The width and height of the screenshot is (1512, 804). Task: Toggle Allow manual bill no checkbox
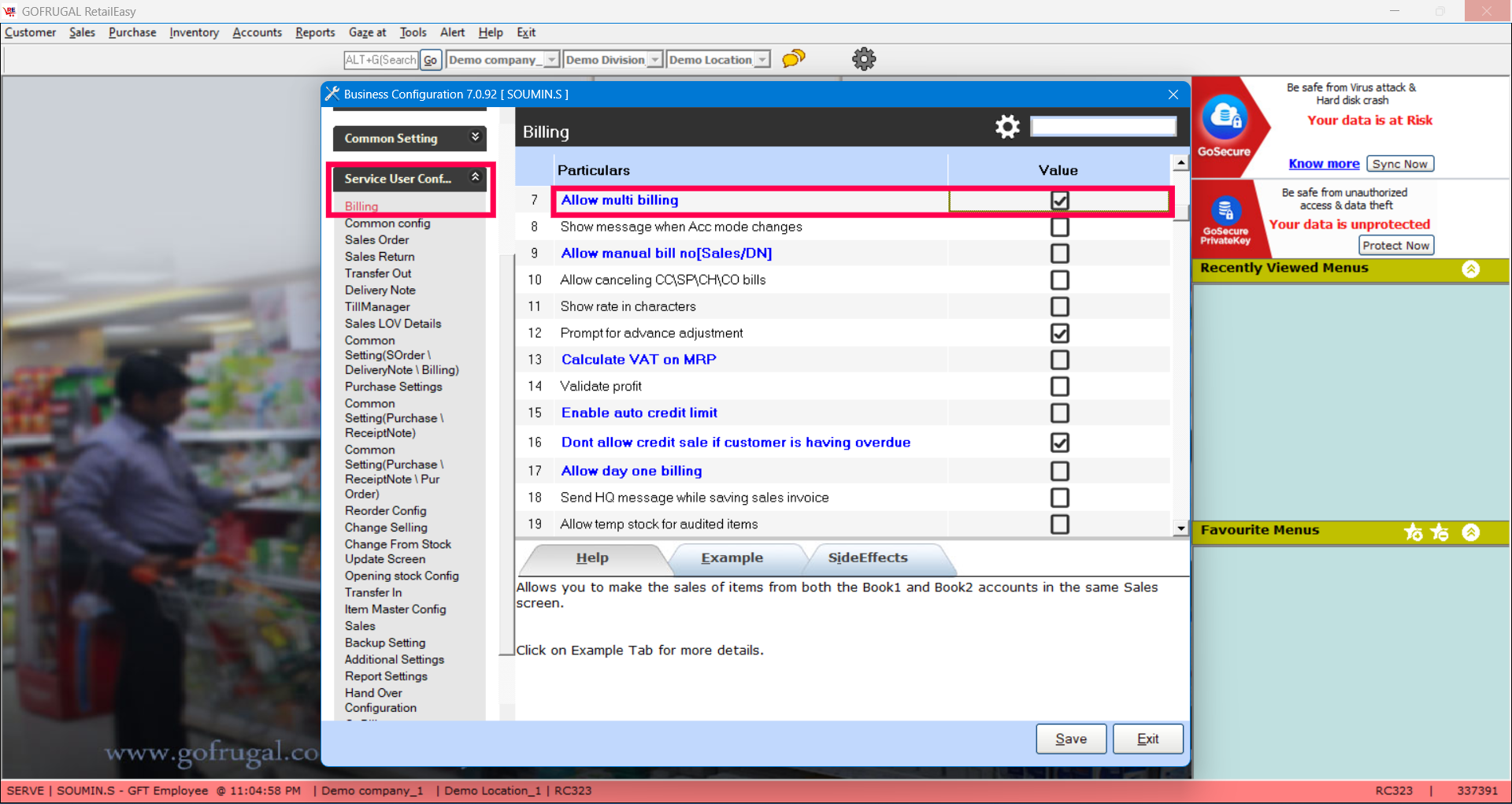pyautogui.click(x=1060, y=254)
